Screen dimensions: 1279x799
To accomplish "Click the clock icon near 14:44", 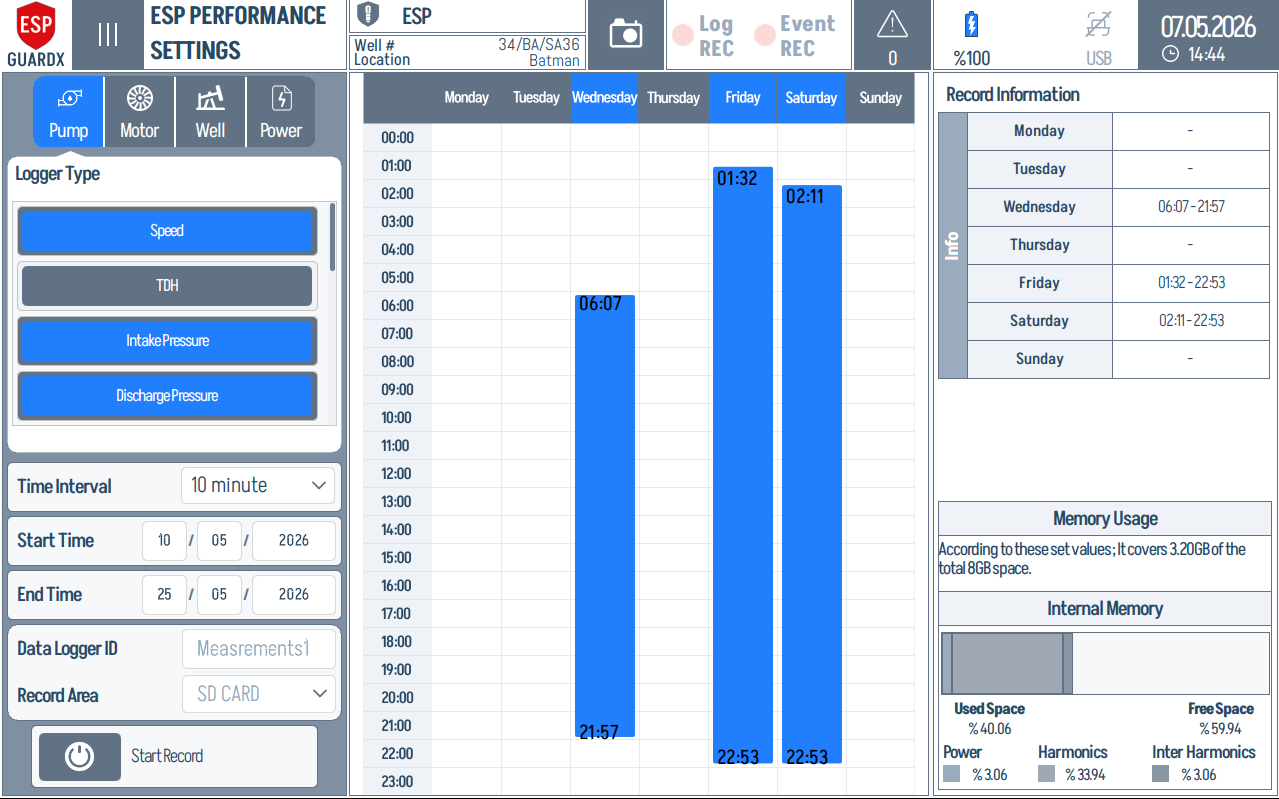I will click(1170, 54).
